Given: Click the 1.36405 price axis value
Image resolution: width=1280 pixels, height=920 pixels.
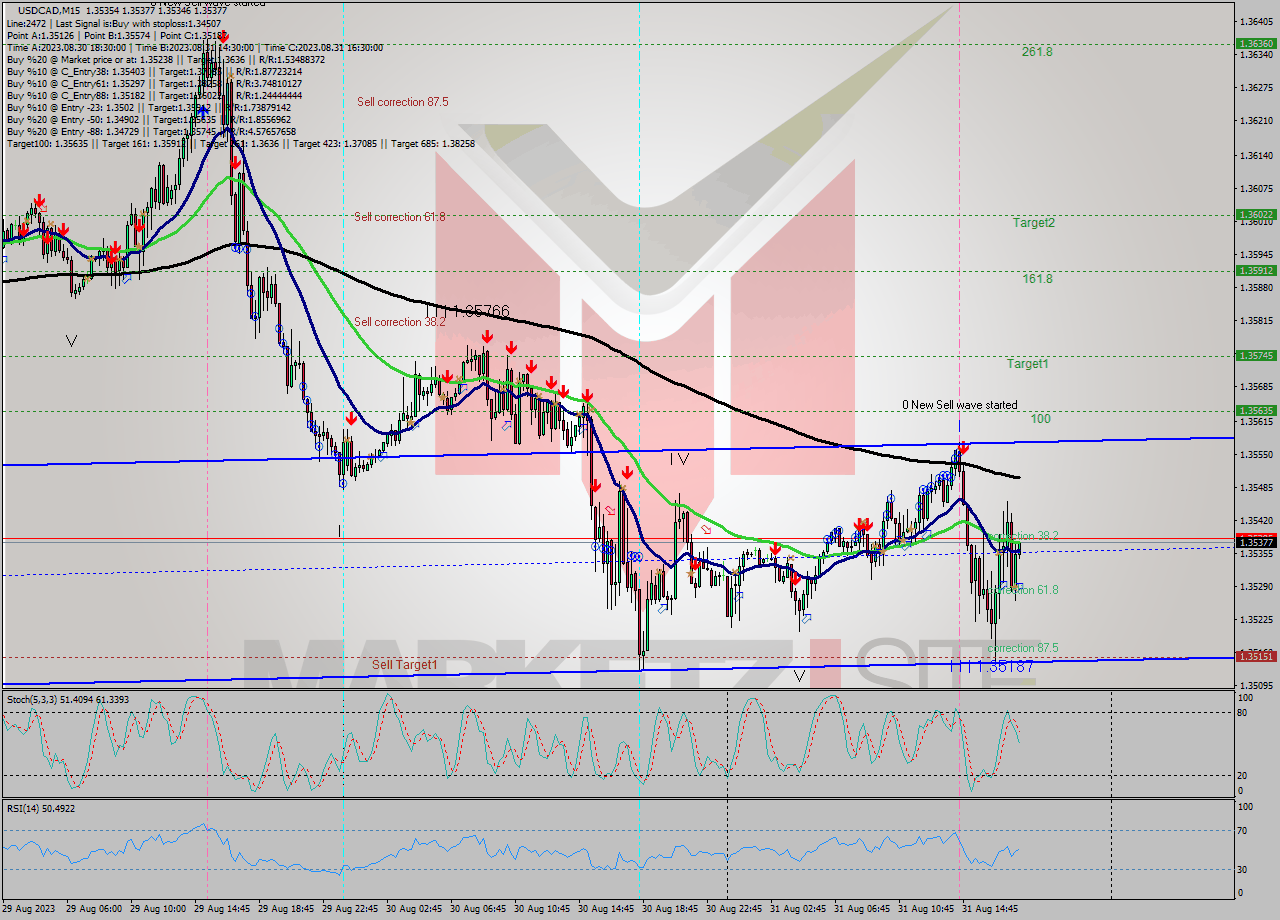Looking at the screenshot, I should click(1255, 21).
